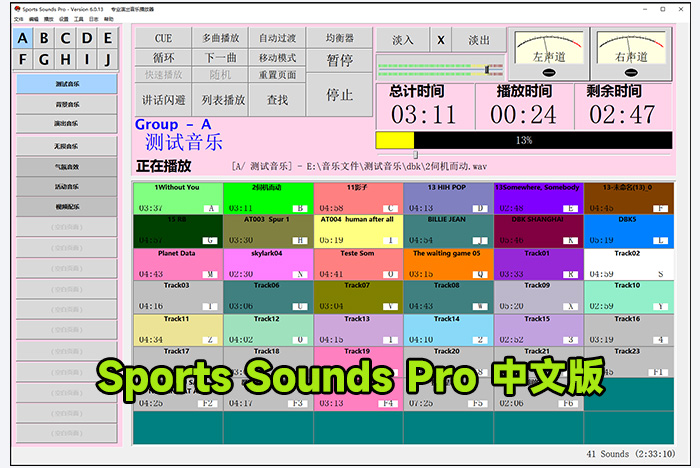Play the white Track02 pad
The height and width of the screenshot is (468, 700).
[x=629, y=264]
